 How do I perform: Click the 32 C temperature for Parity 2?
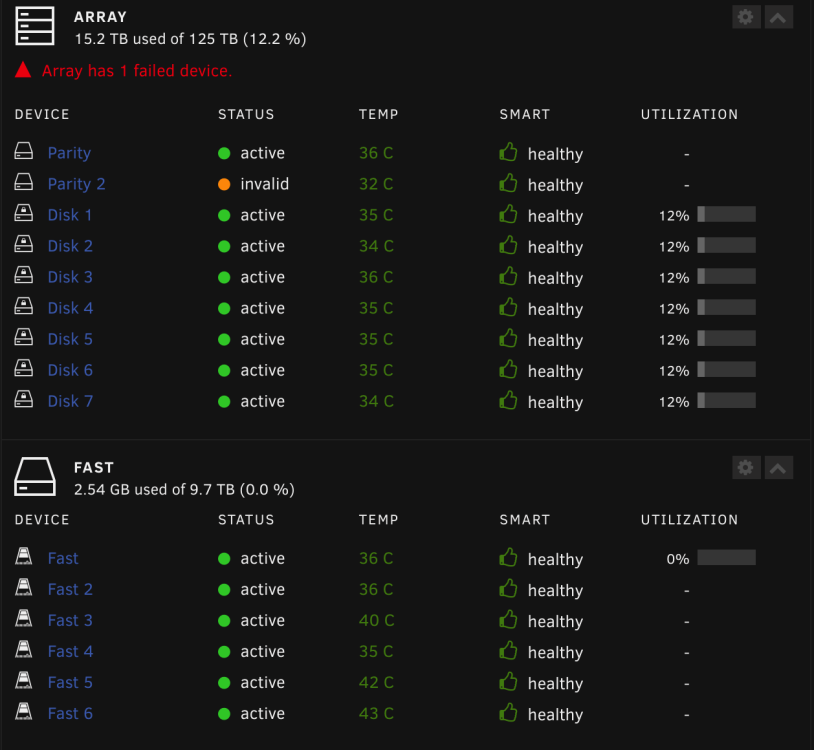pos(376,184)
